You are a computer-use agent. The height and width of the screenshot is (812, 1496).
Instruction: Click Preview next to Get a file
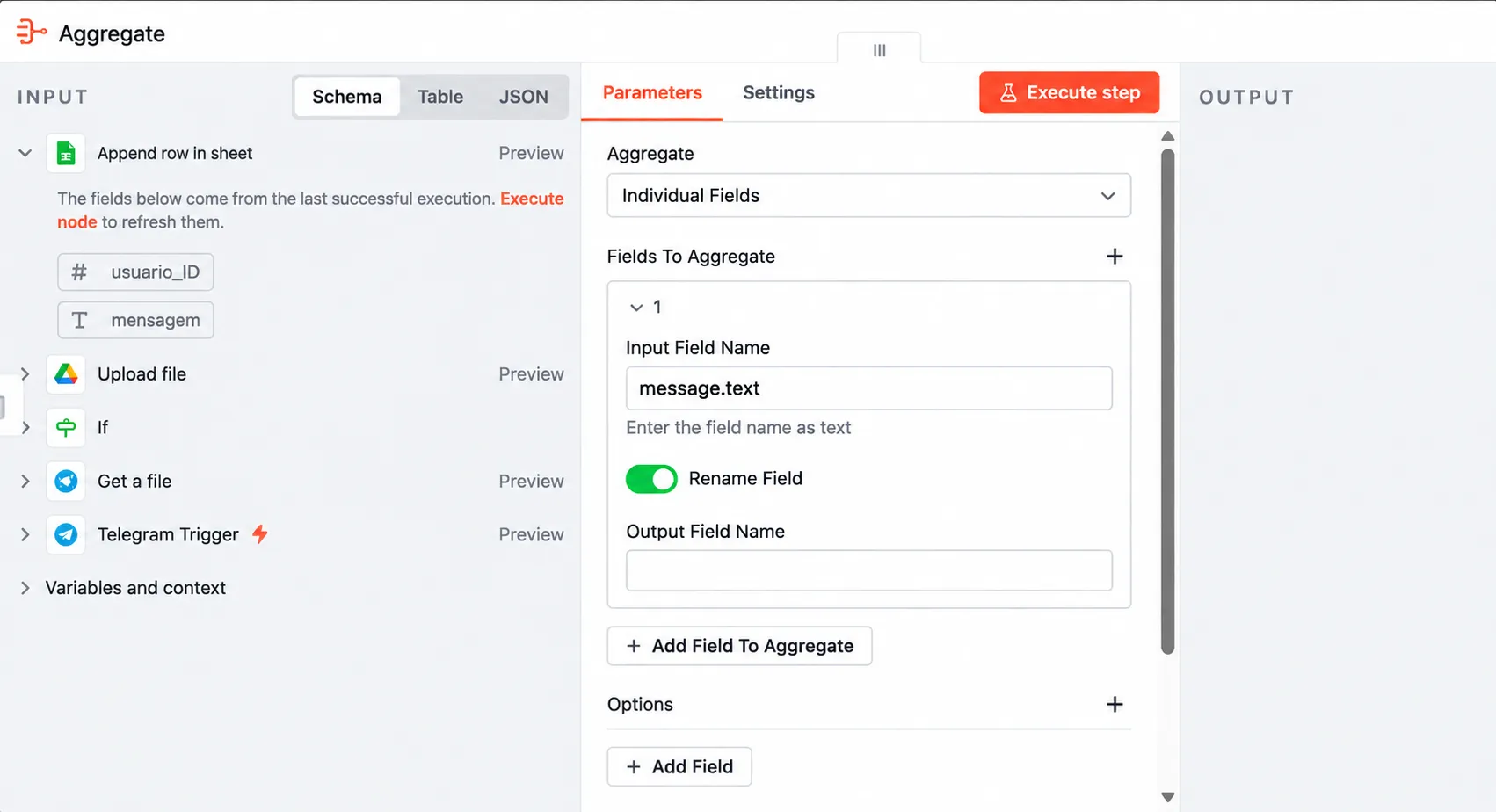pyautogui.click(x=531, y=482)
